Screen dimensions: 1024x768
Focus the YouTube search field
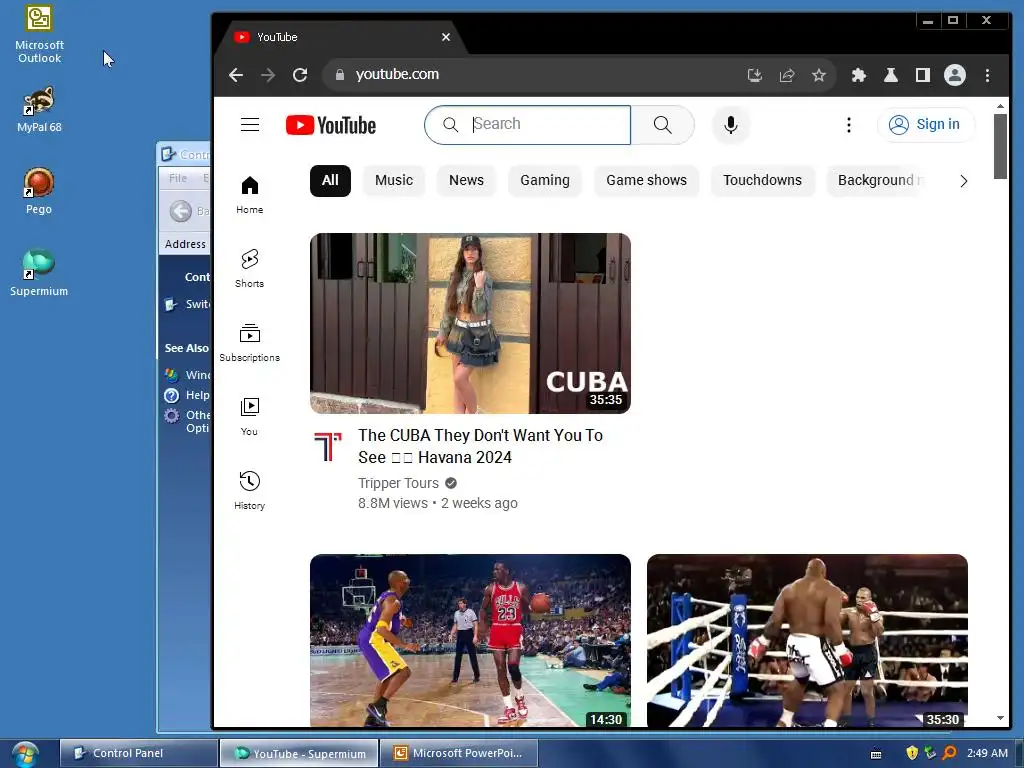[528, 125]
